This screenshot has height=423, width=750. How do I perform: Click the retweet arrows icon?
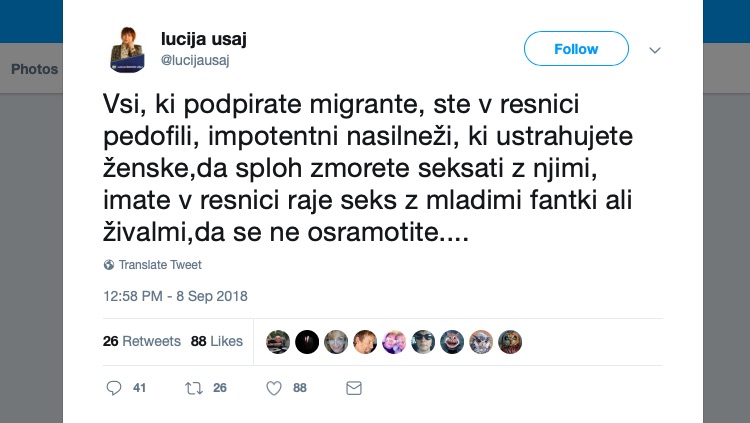tap(194, 387)
